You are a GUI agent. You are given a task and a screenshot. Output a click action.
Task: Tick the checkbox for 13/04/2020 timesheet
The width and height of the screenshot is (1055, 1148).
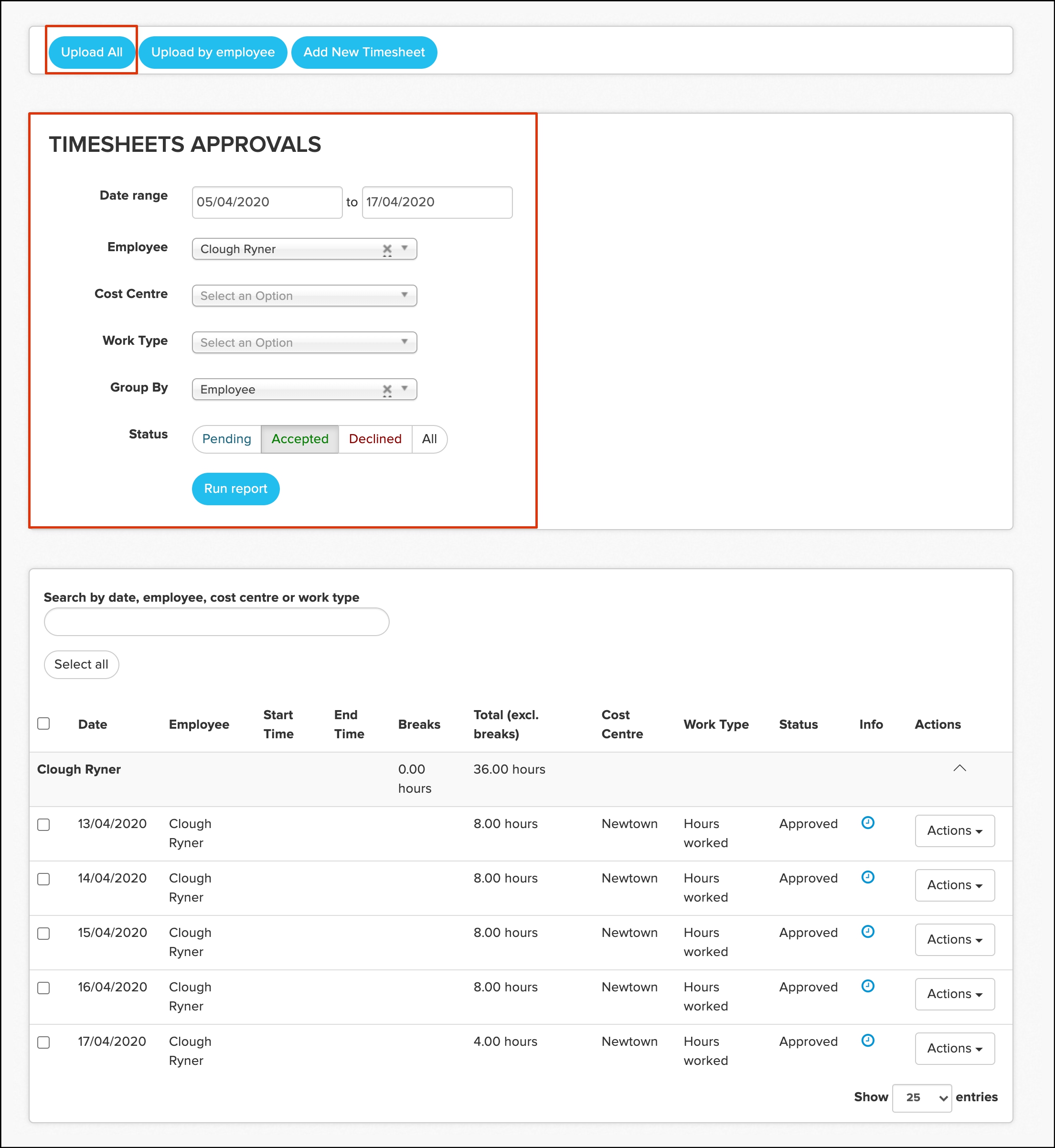click(43, 824)
